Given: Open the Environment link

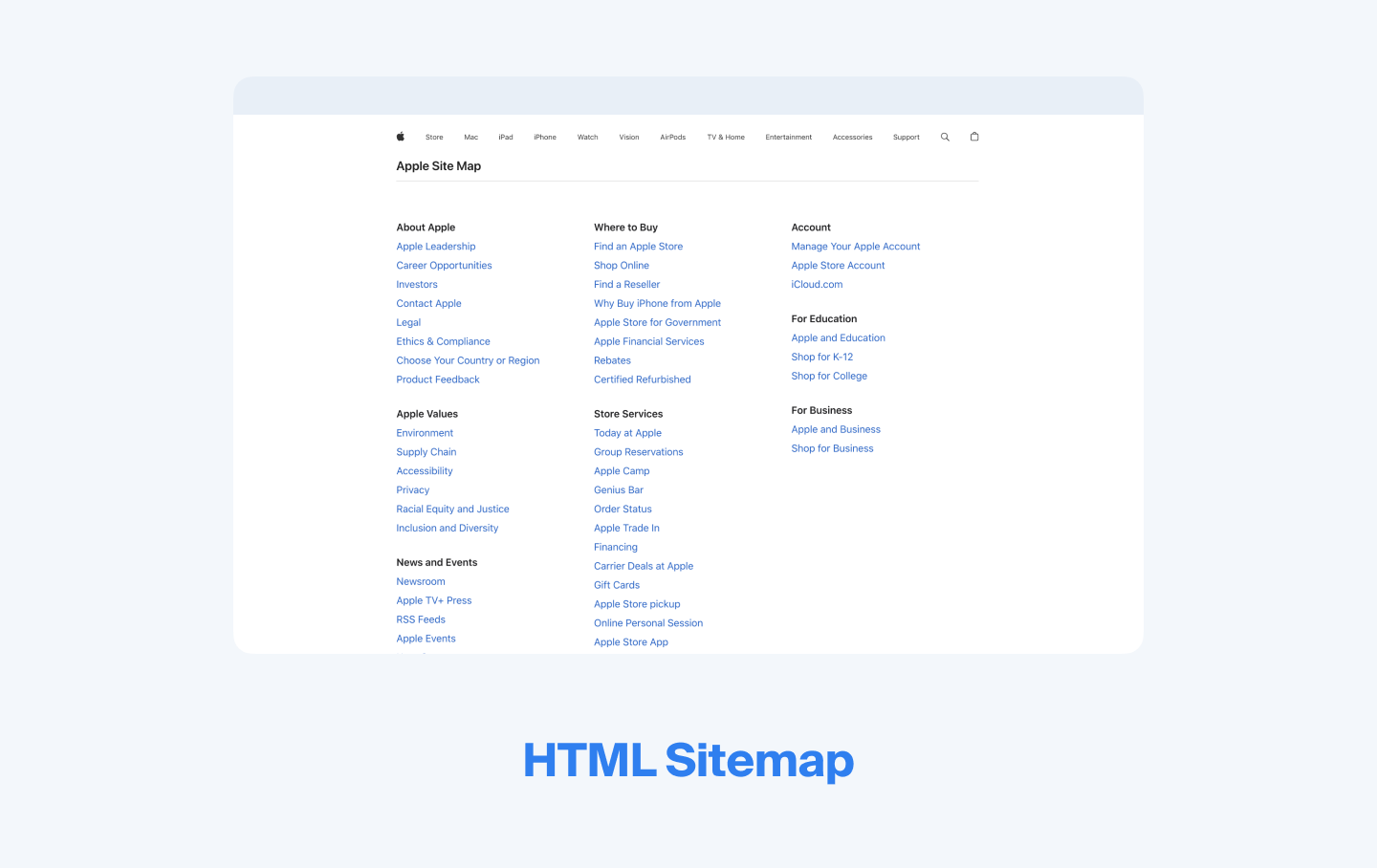Looking at the screenshot, I should pos(426,433).
